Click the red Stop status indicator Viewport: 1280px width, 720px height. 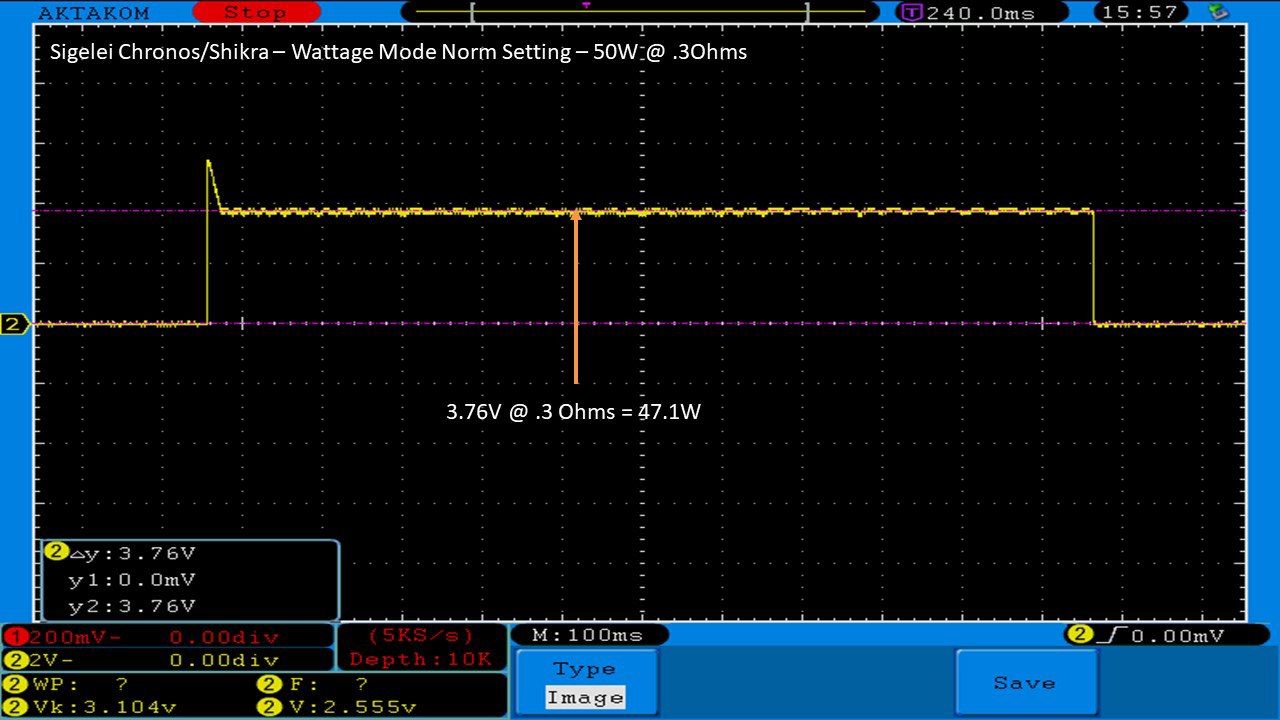(x=254, y=13)
